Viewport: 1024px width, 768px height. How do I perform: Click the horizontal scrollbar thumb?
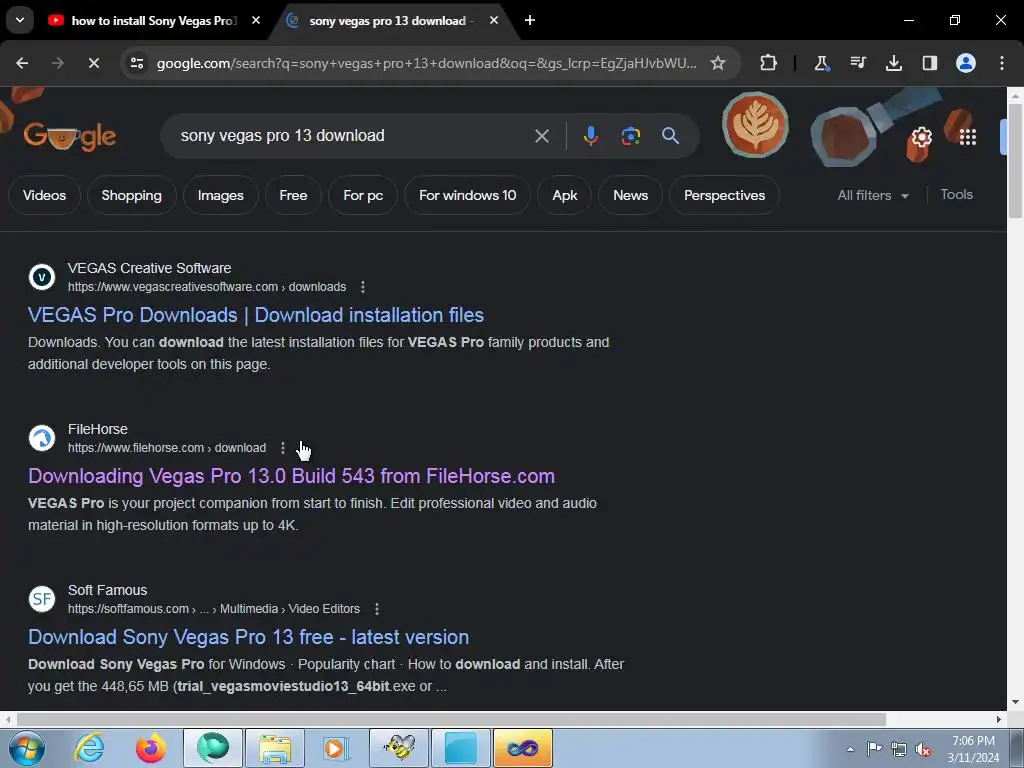point(451,719)
